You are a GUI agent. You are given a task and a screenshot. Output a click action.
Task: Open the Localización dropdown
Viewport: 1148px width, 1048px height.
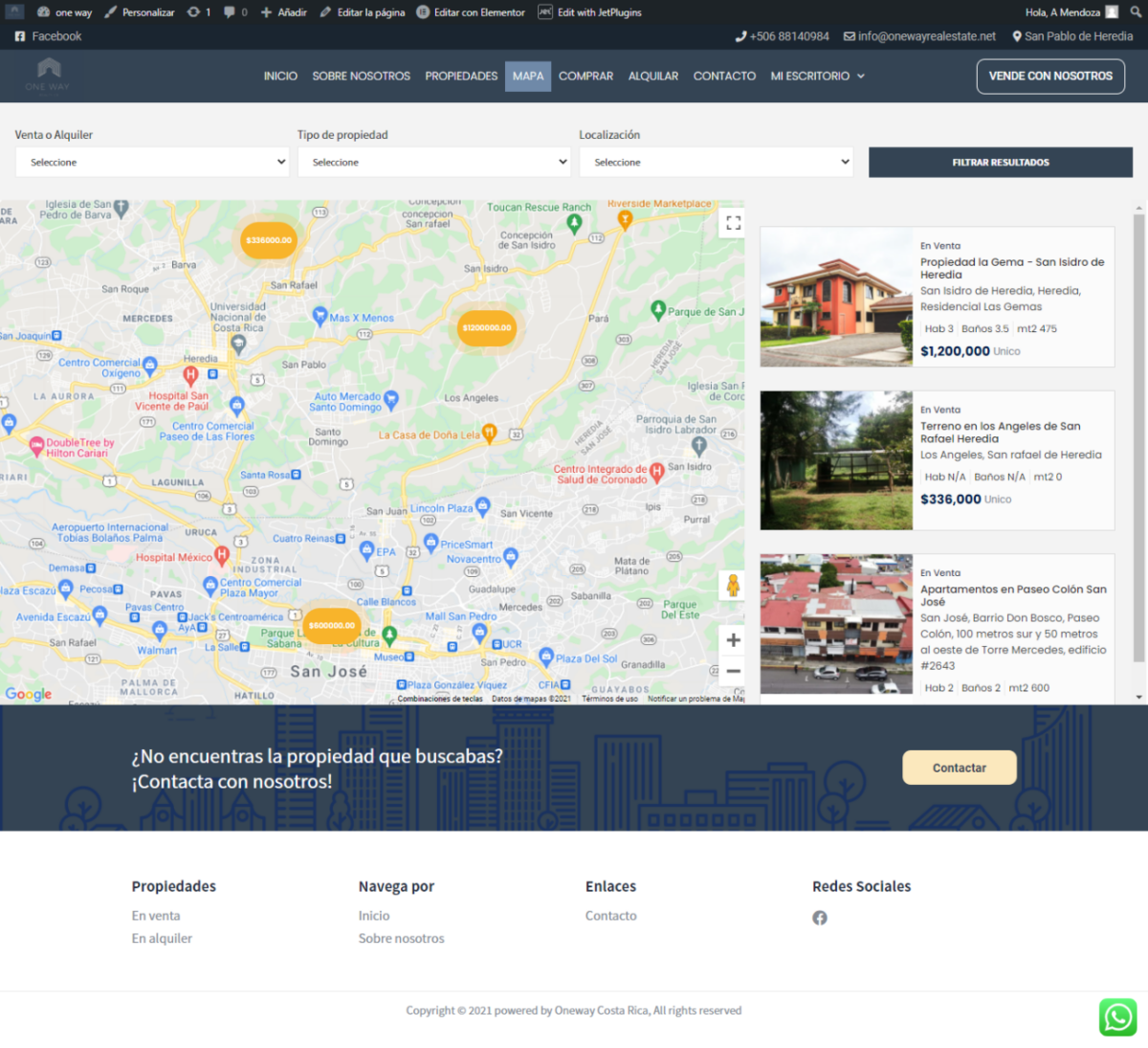(x=717, y=162)
